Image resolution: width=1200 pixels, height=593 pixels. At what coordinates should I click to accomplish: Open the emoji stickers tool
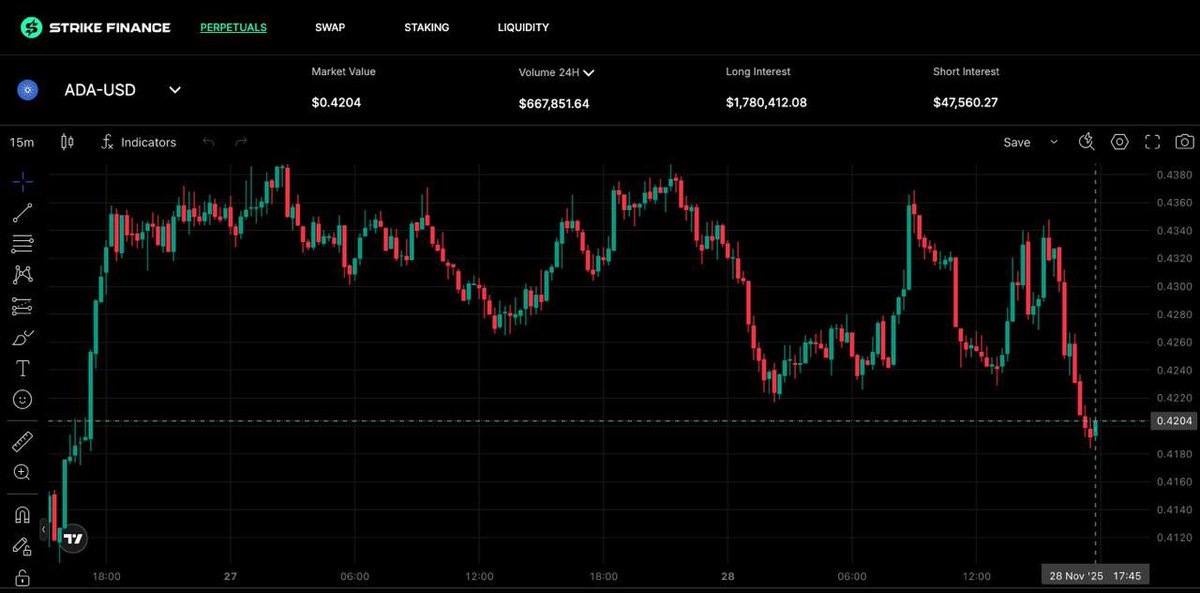tap(22, 399)
